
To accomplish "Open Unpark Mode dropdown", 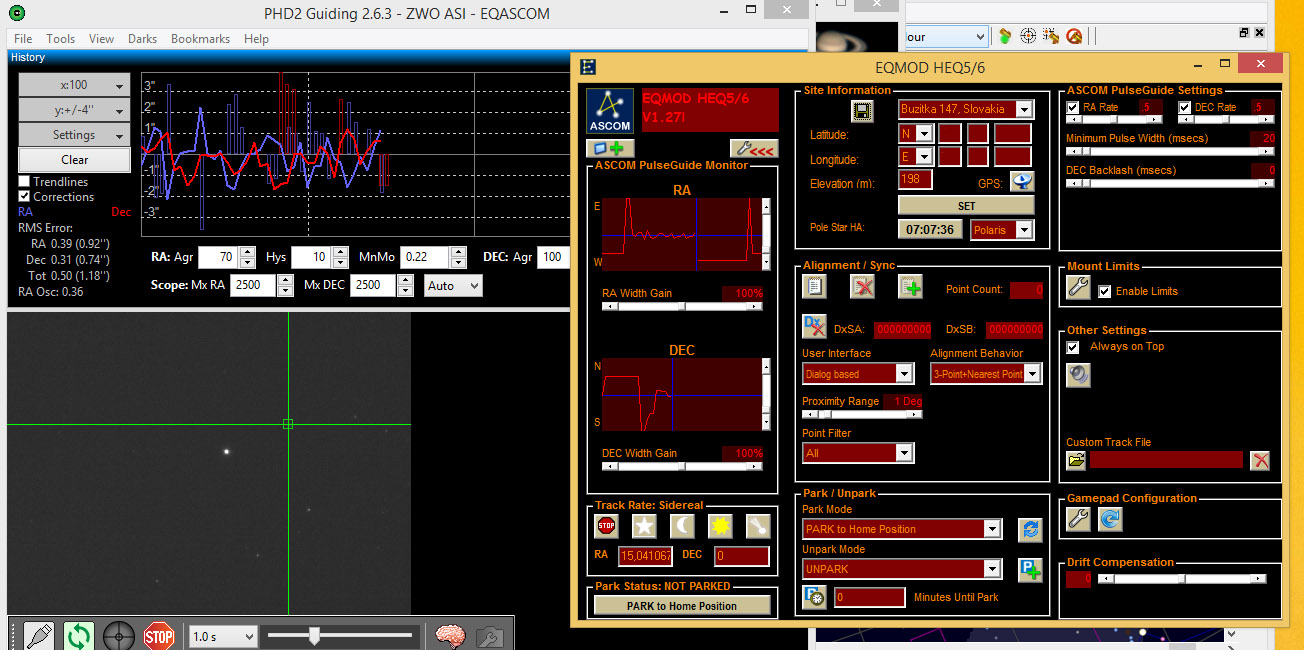I will coord(902,569).
